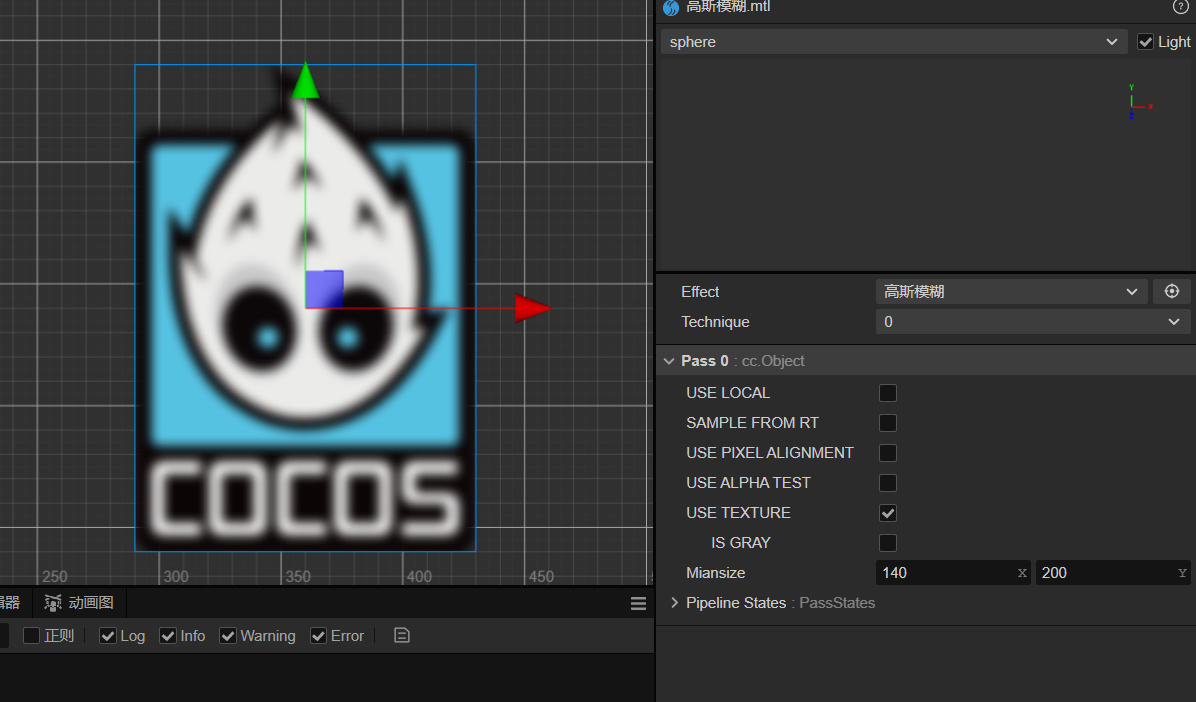Open the console panel hamburger menu
This screenshot has width=1196, height=702.
point(638,604)
